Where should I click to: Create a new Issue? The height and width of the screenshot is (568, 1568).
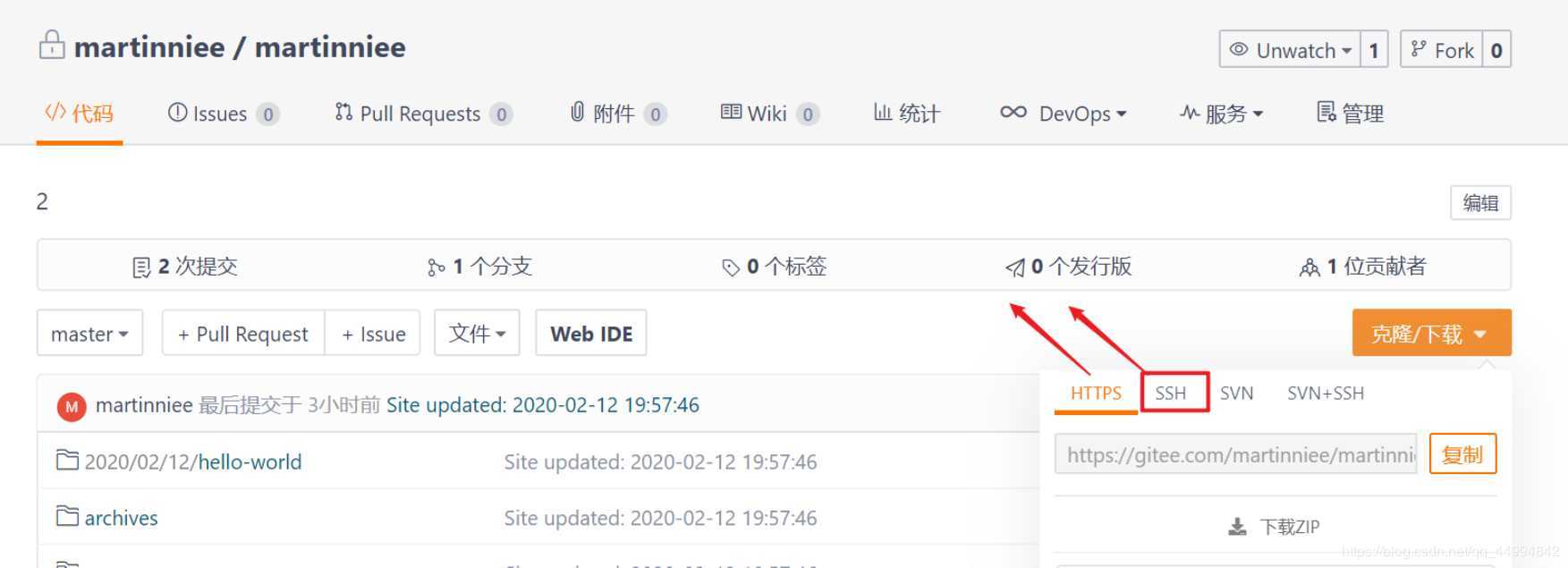tap(373, 333)
